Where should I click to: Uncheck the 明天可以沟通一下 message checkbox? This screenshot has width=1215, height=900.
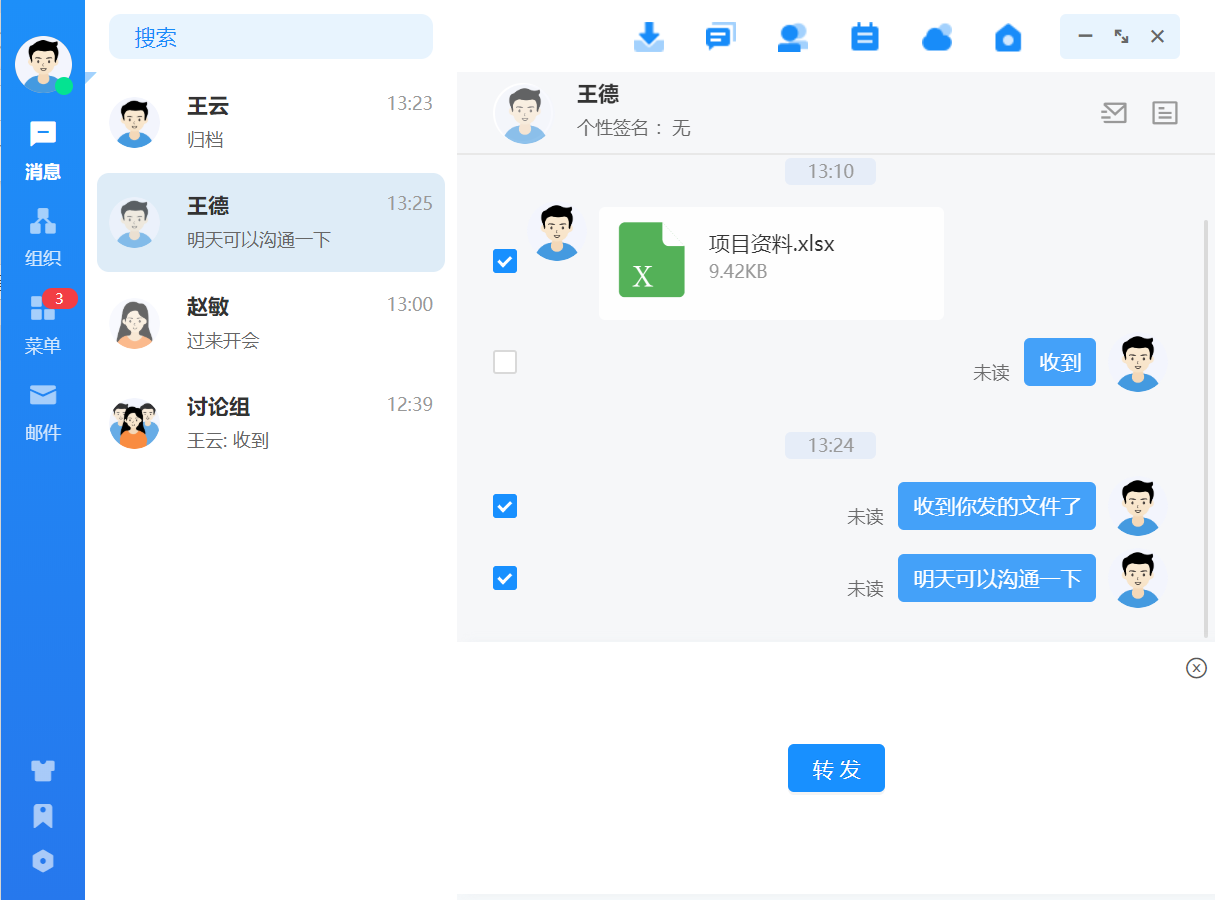pyautogui.click(x=505, y=578)
